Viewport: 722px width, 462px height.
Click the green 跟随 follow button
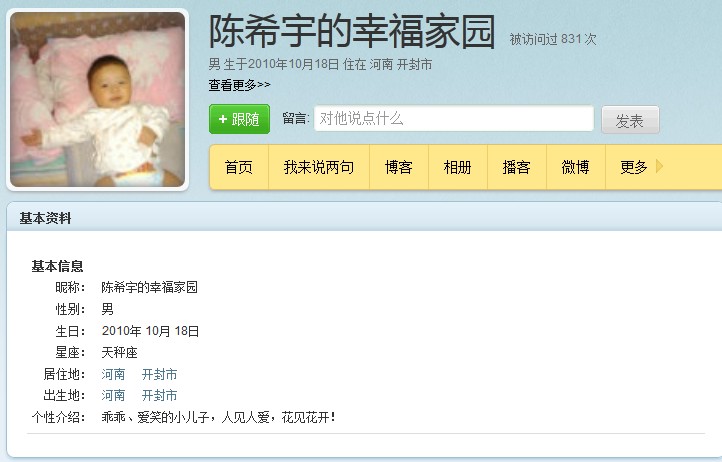[x=239, y=119]
